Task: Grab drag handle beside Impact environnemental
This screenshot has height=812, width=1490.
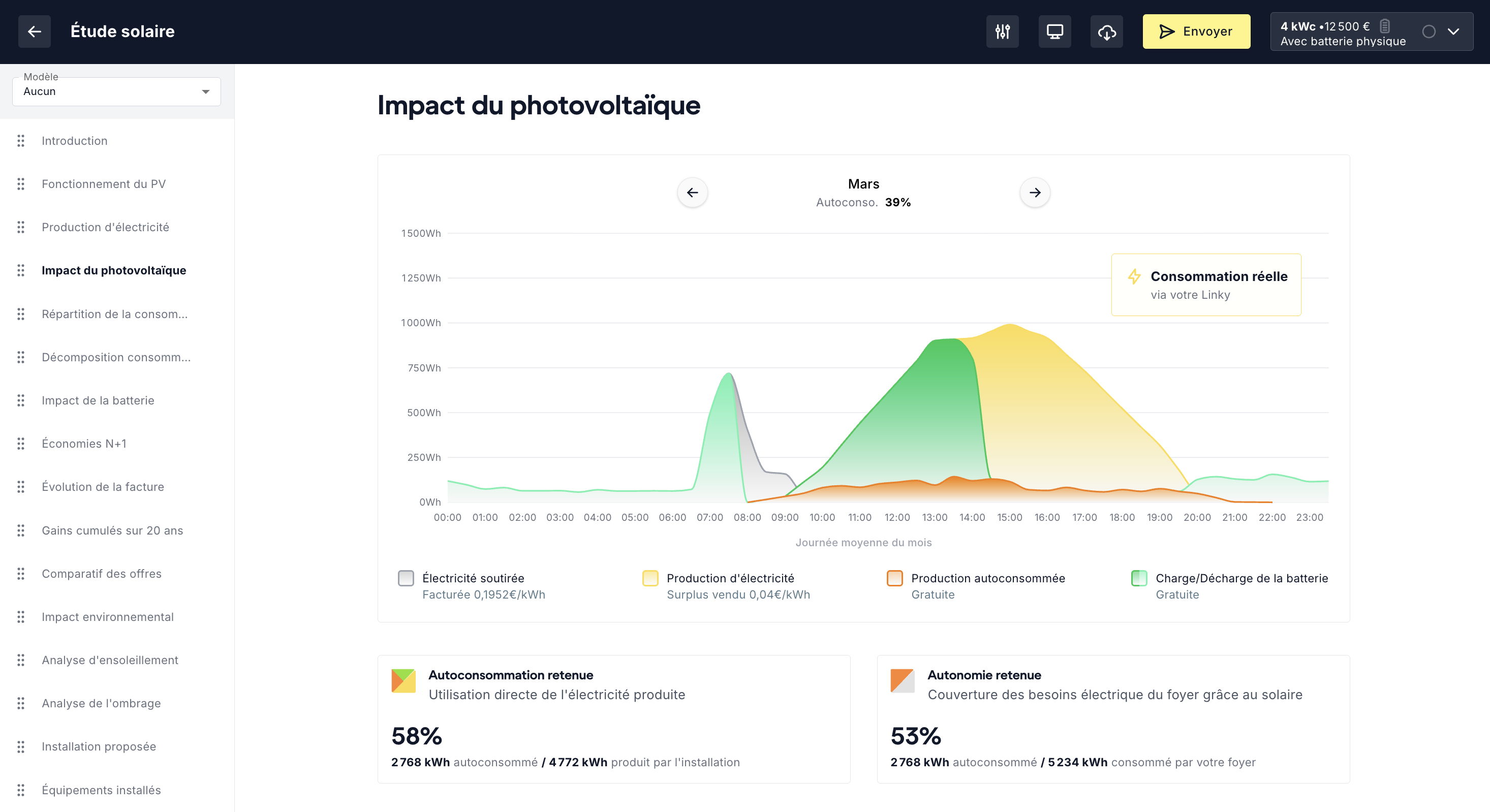Action: coord(21,617)
